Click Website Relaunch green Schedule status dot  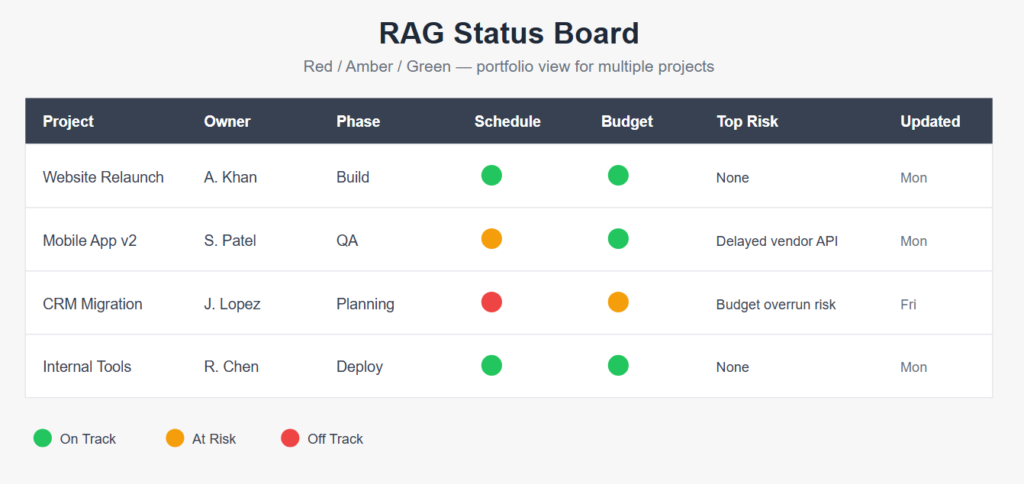pos(492,176)
